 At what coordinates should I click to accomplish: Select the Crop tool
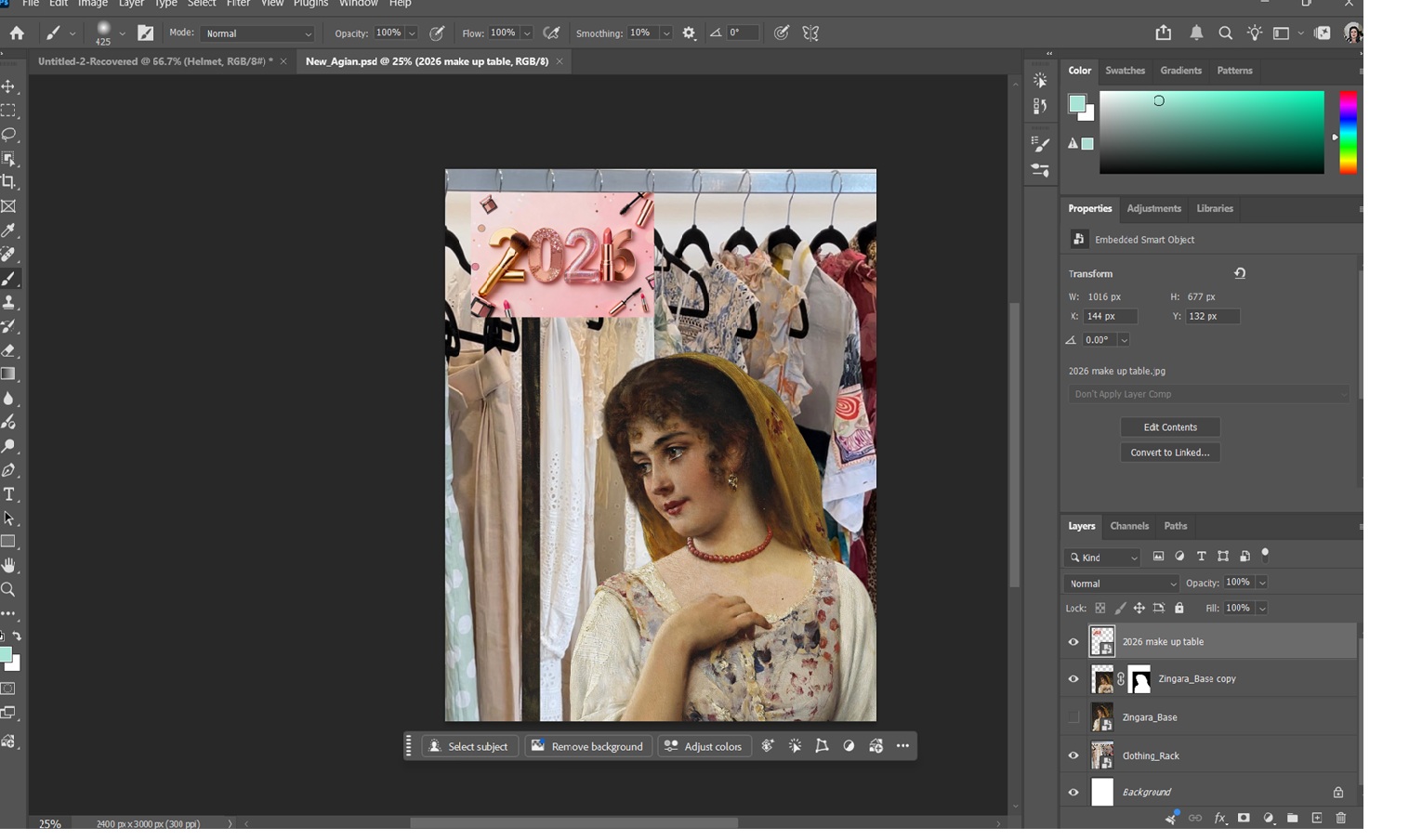pos(9,183)
